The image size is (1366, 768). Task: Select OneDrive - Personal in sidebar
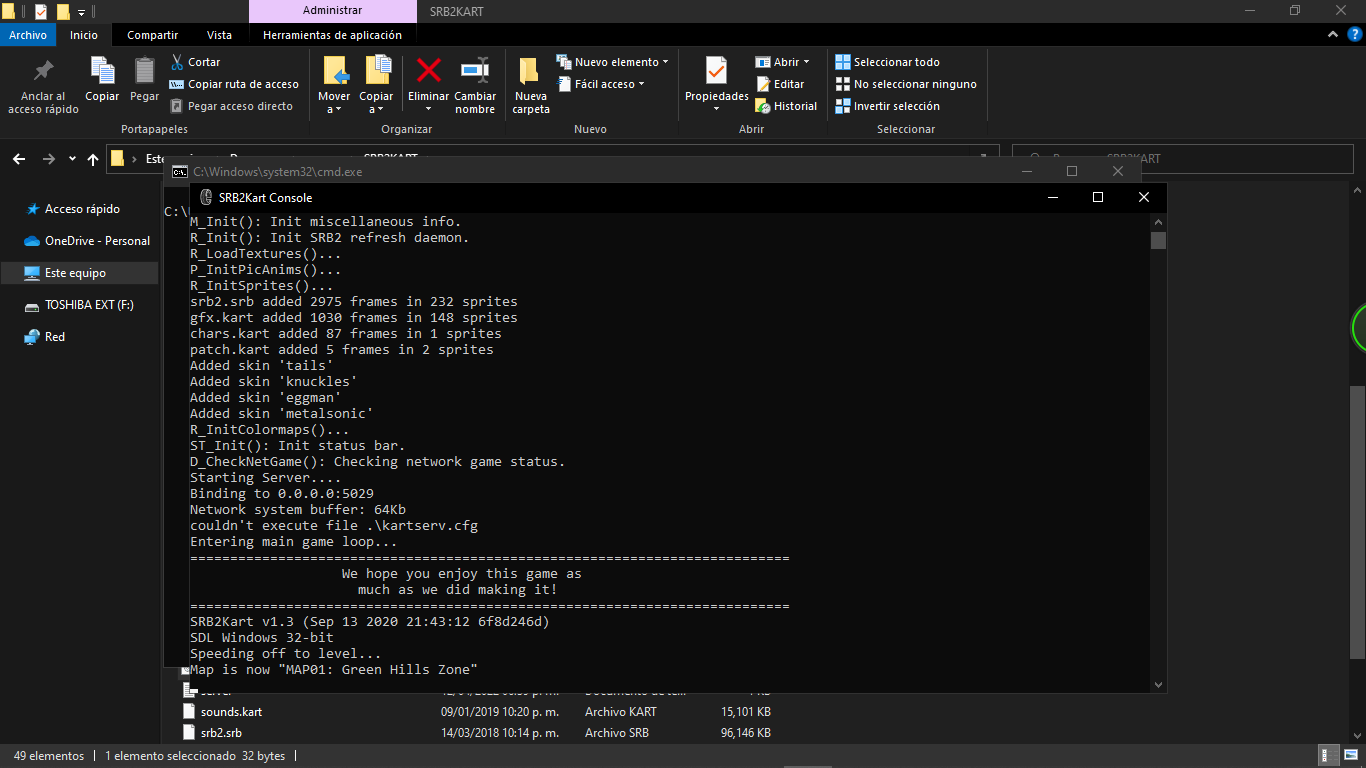(x=97, y=241)
